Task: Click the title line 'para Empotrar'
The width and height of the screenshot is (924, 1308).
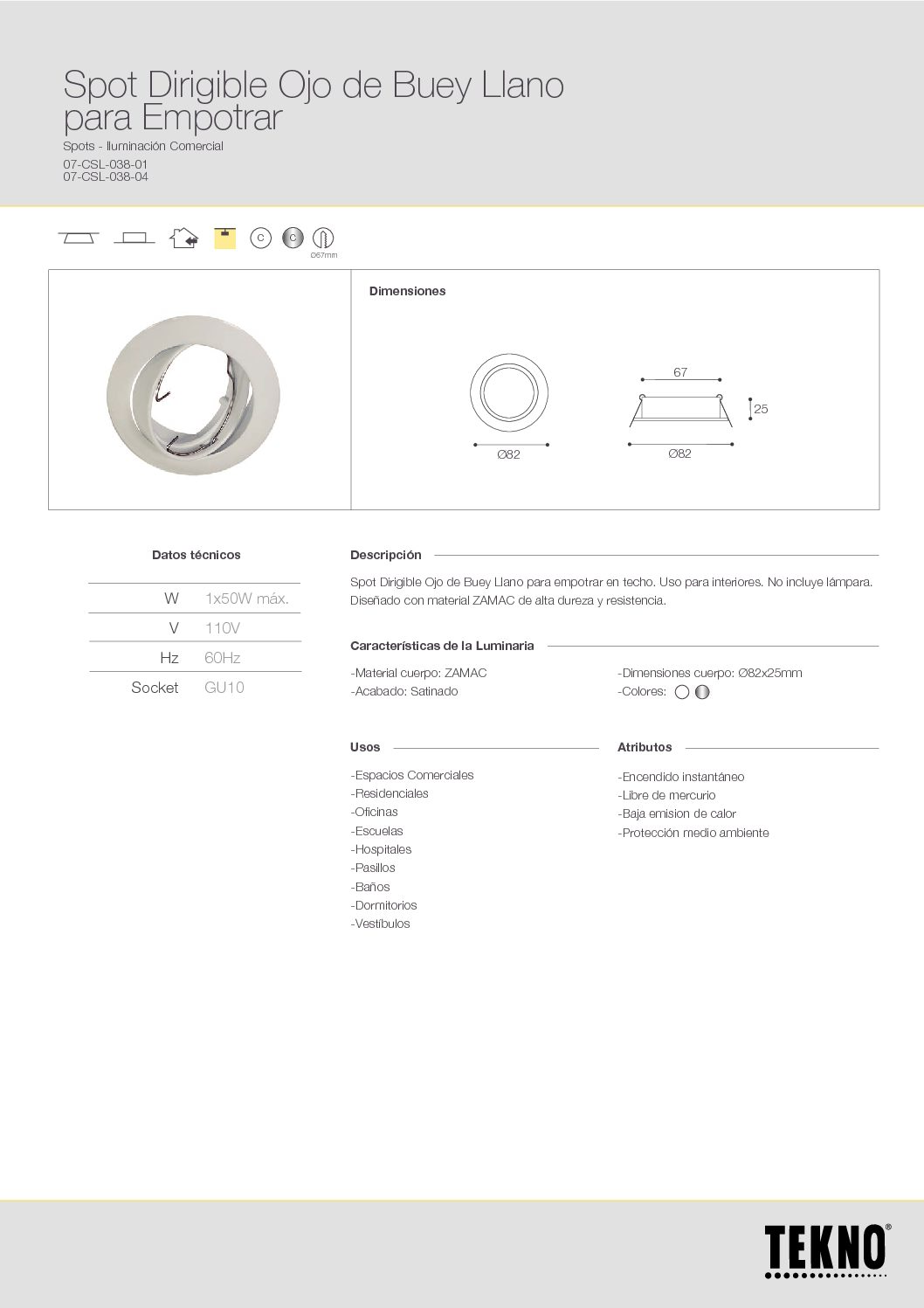Action: pyautogui.click(x=173, y=117)
